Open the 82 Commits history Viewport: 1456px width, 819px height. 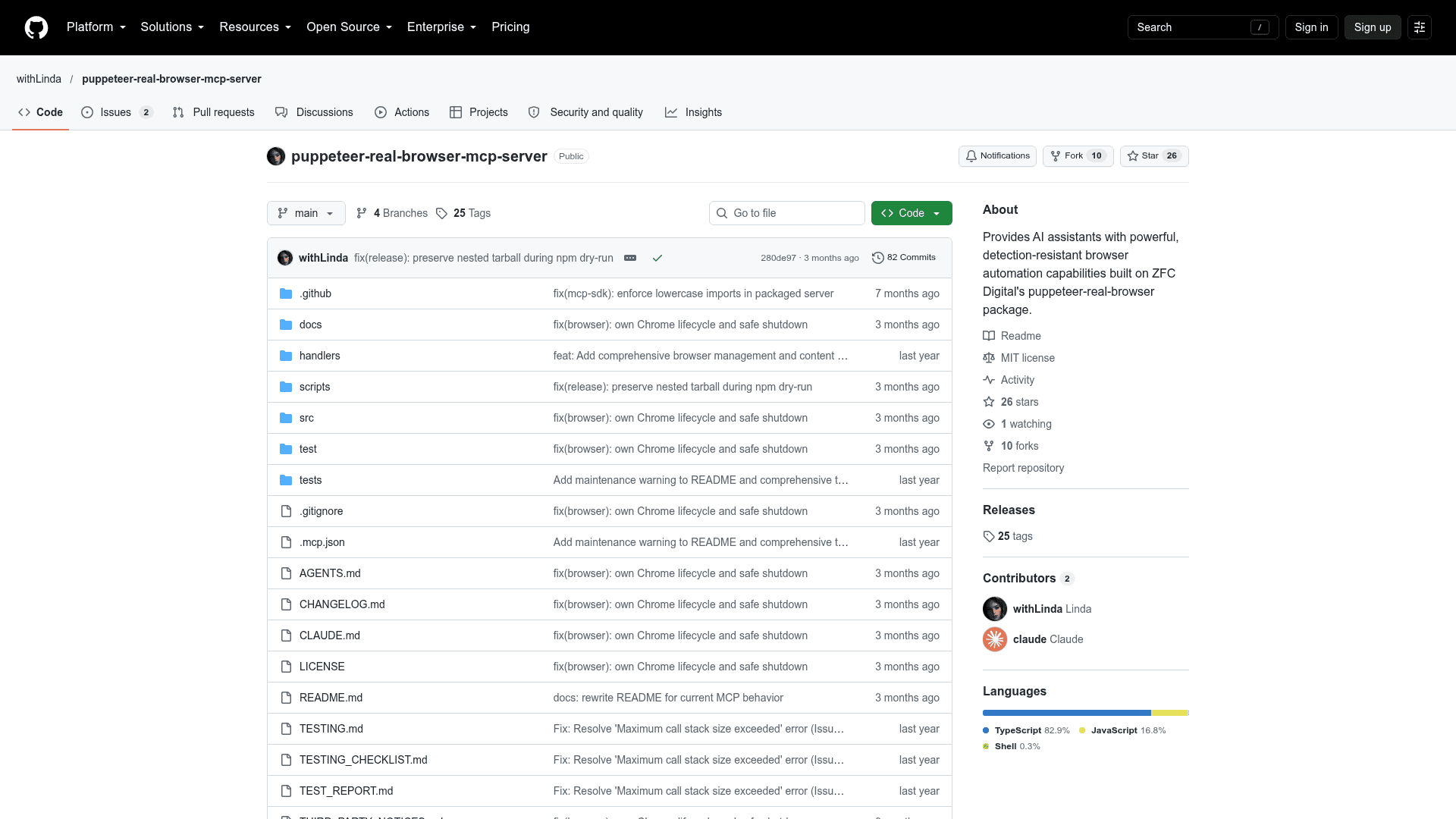[x=904, y=258]
